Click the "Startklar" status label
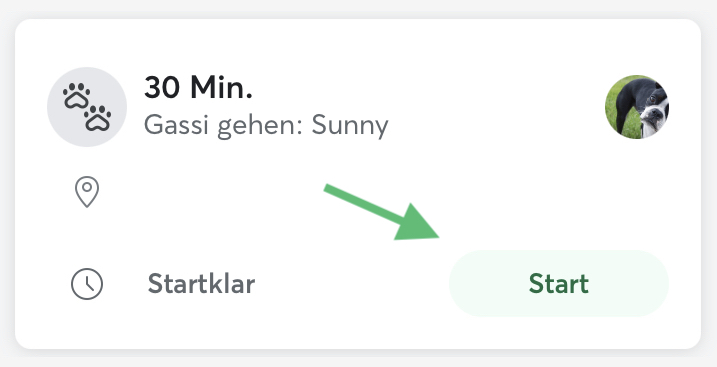717x367 pixels. pos(201,284)
